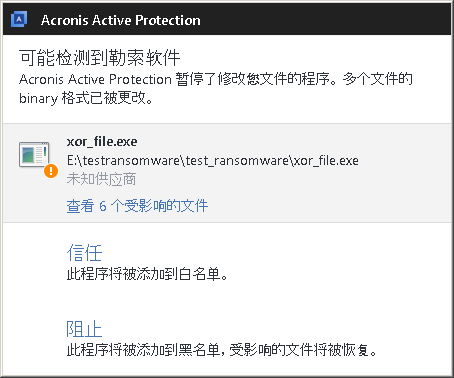Click the xor_file.exe program window icon
The width and height of the screenshot is (454, 378).
pos(34,154)
